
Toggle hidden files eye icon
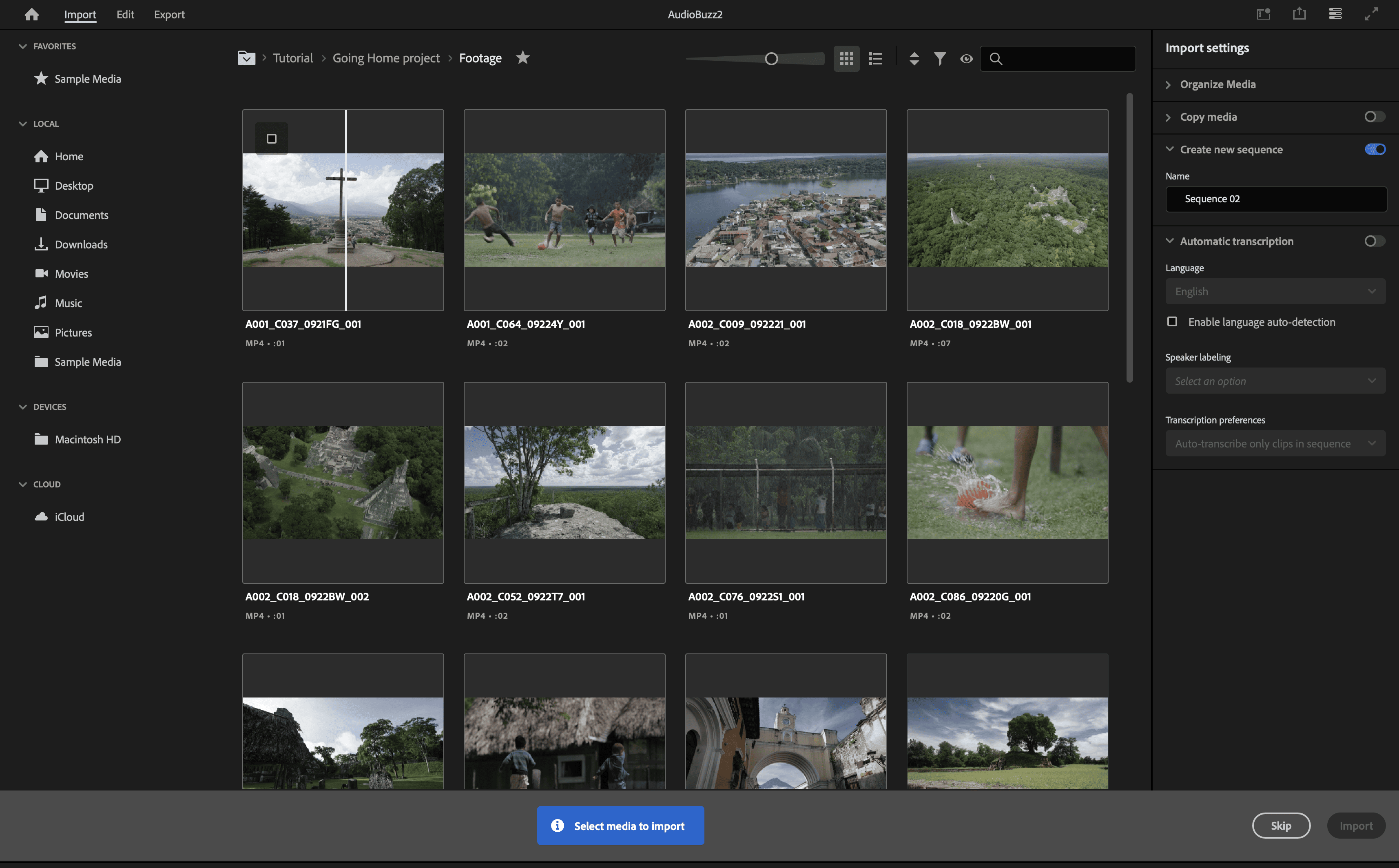tap(966, 59)
